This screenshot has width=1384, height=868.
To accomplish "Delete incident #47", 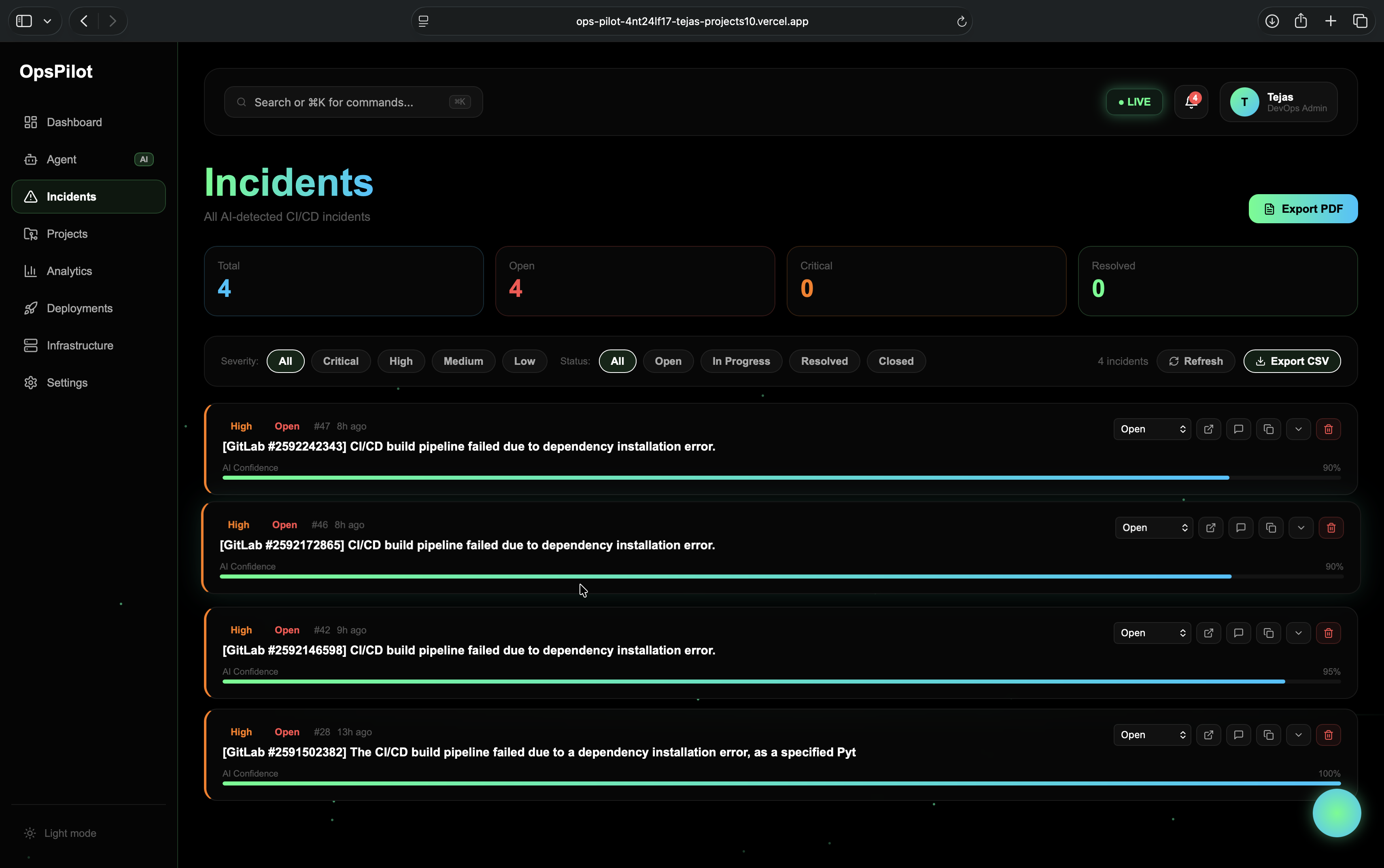I will tap(1328, 429).
